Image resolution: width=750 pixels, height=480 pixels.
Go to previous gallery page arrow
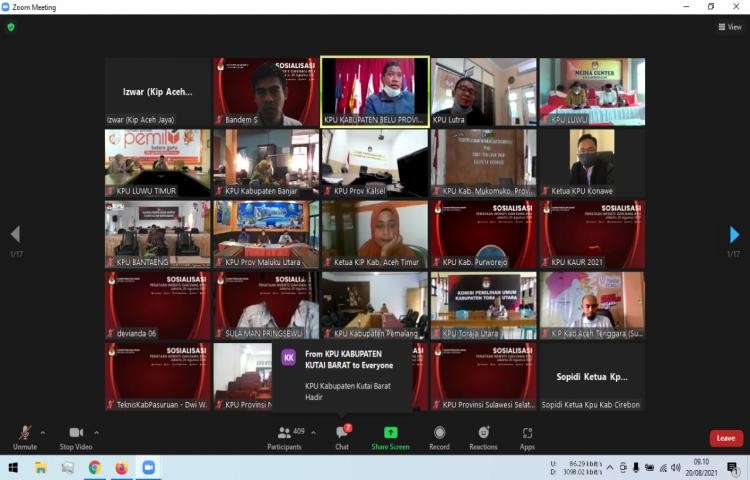coord(15,235)
